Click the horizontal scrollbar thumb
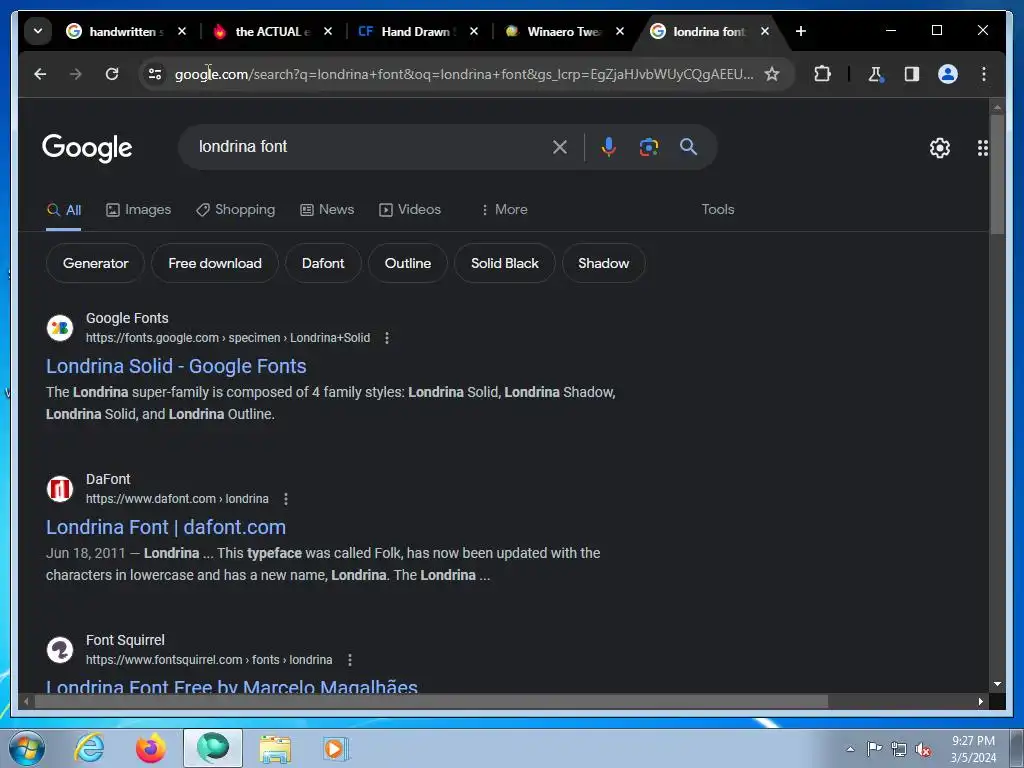Image resolution: width=1024 pixels, height=768 pixels. [431, 702]
